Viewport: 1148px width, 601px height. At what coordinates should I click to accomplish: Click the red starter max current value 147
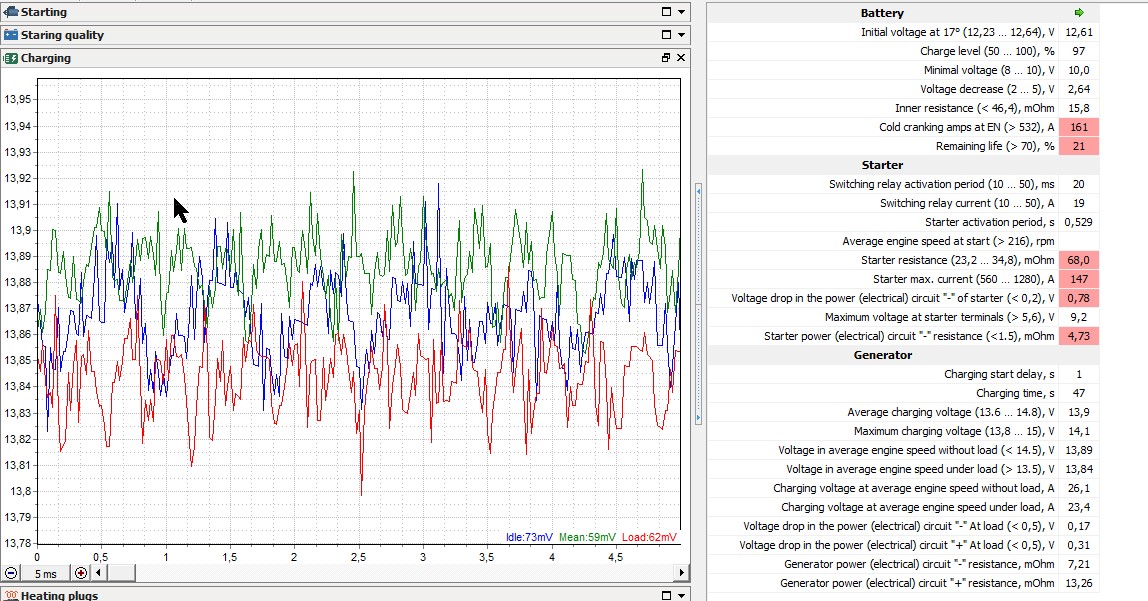click(x=1079, y=280)
